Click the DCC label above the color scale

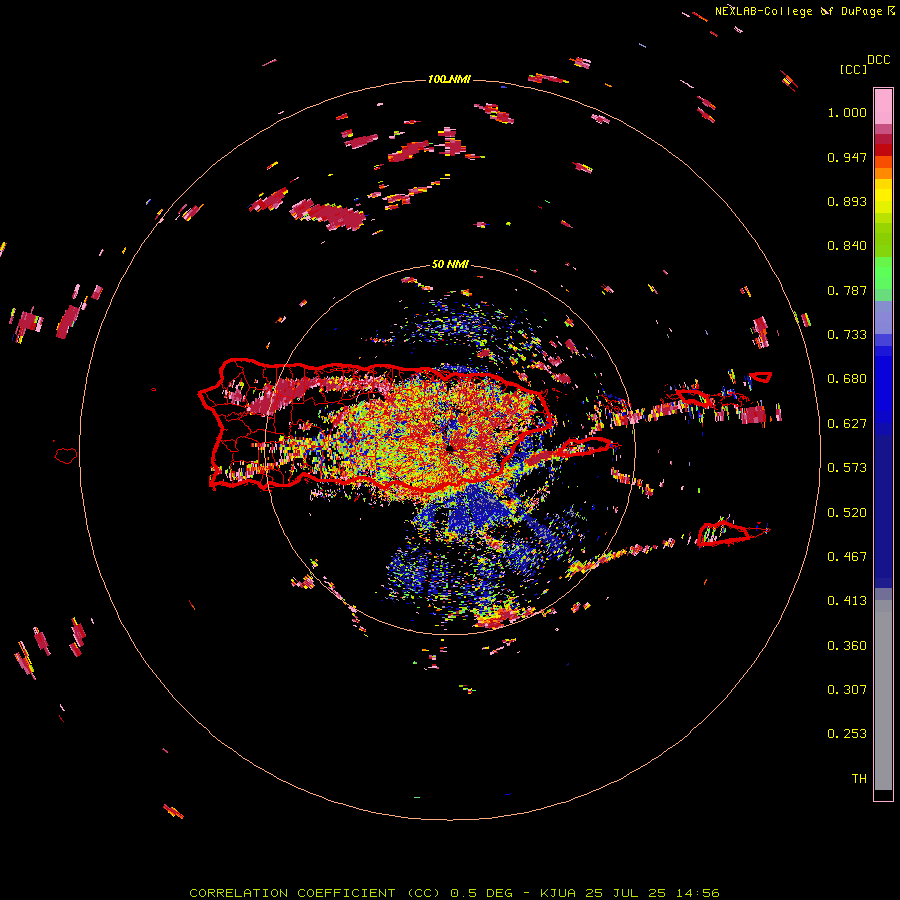(x=879, y=60)
